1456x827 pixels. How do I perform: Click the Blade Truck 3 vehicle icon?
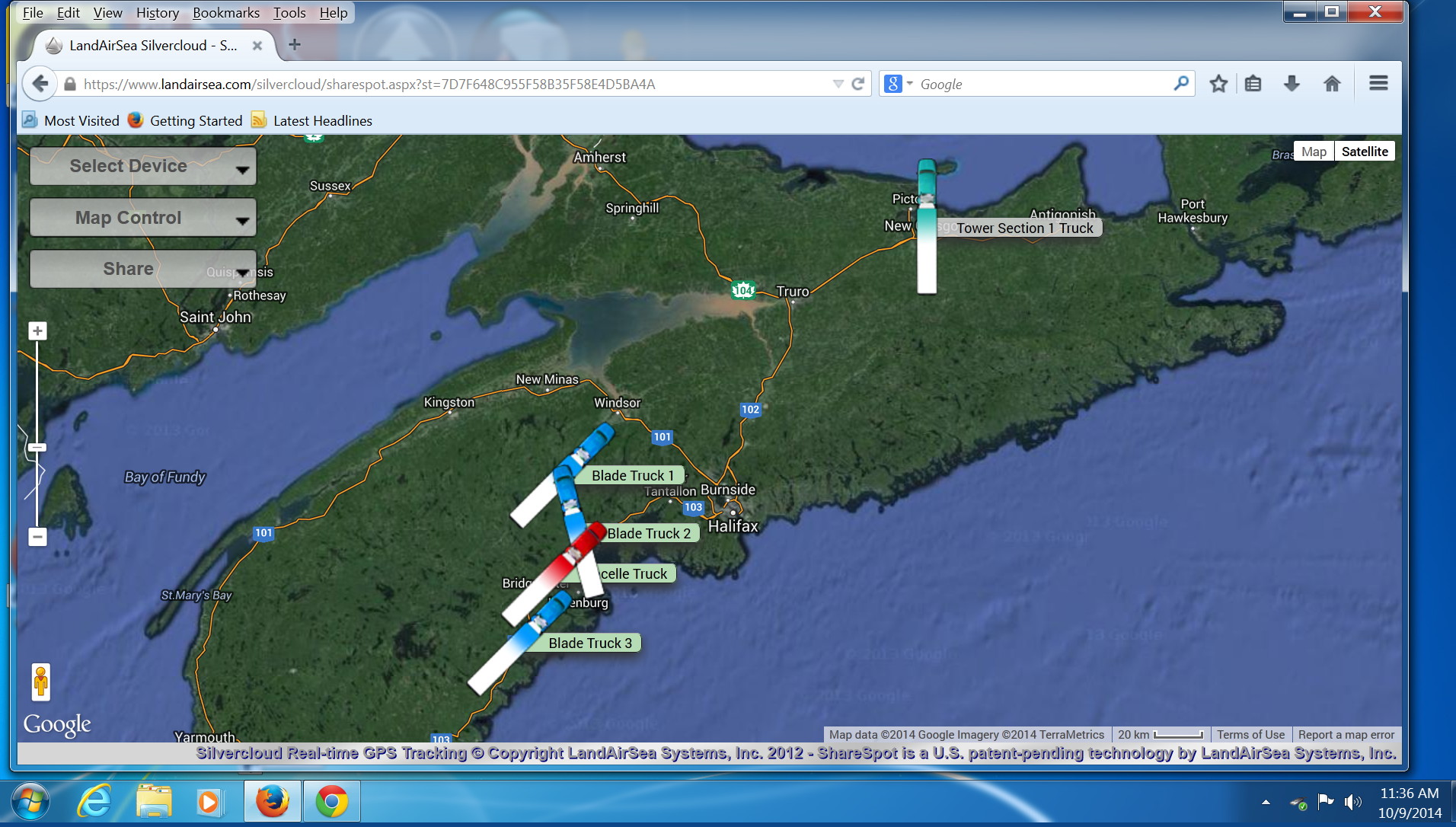pyautogui.click(x=519, y=643)
